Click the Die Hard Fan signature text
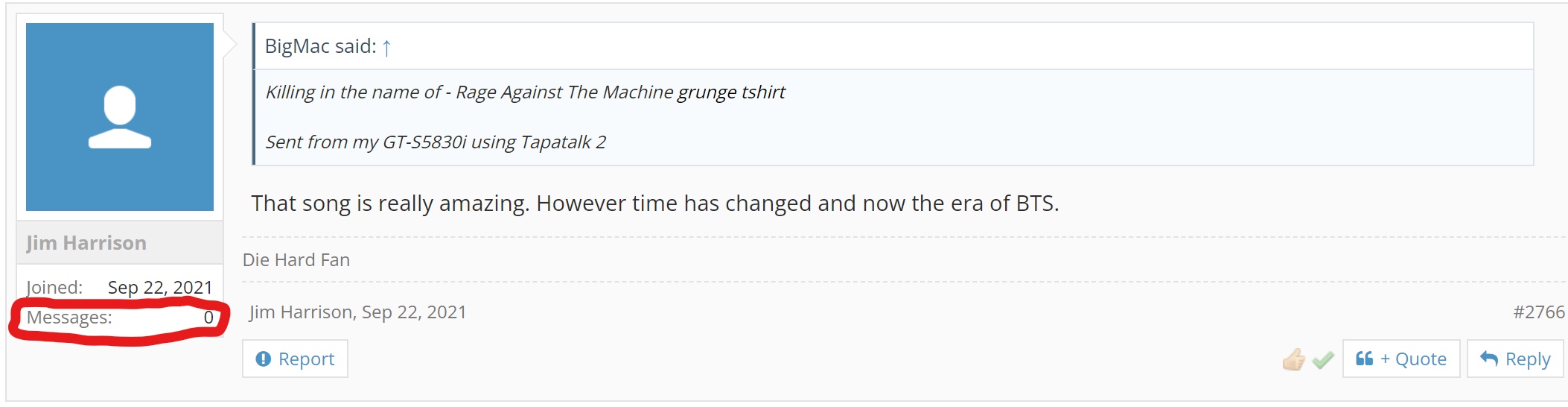Image resolution: width=1568 pixels, height=407 pixels. 296,259
